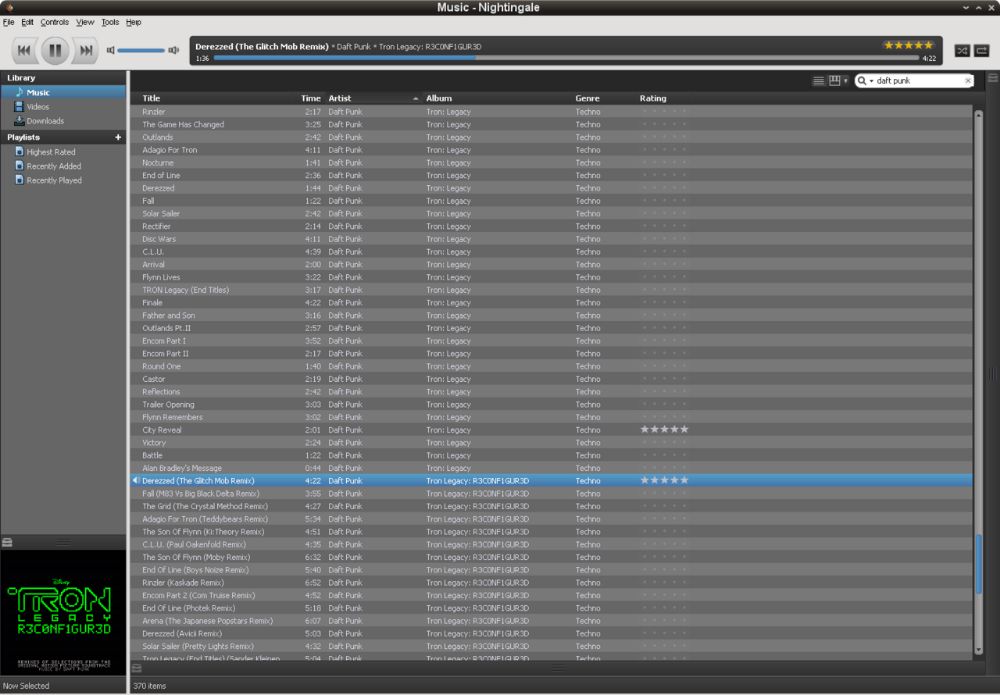Click into the search field
The width and height of the screenshot is (1000, 695).
point(918,81)
